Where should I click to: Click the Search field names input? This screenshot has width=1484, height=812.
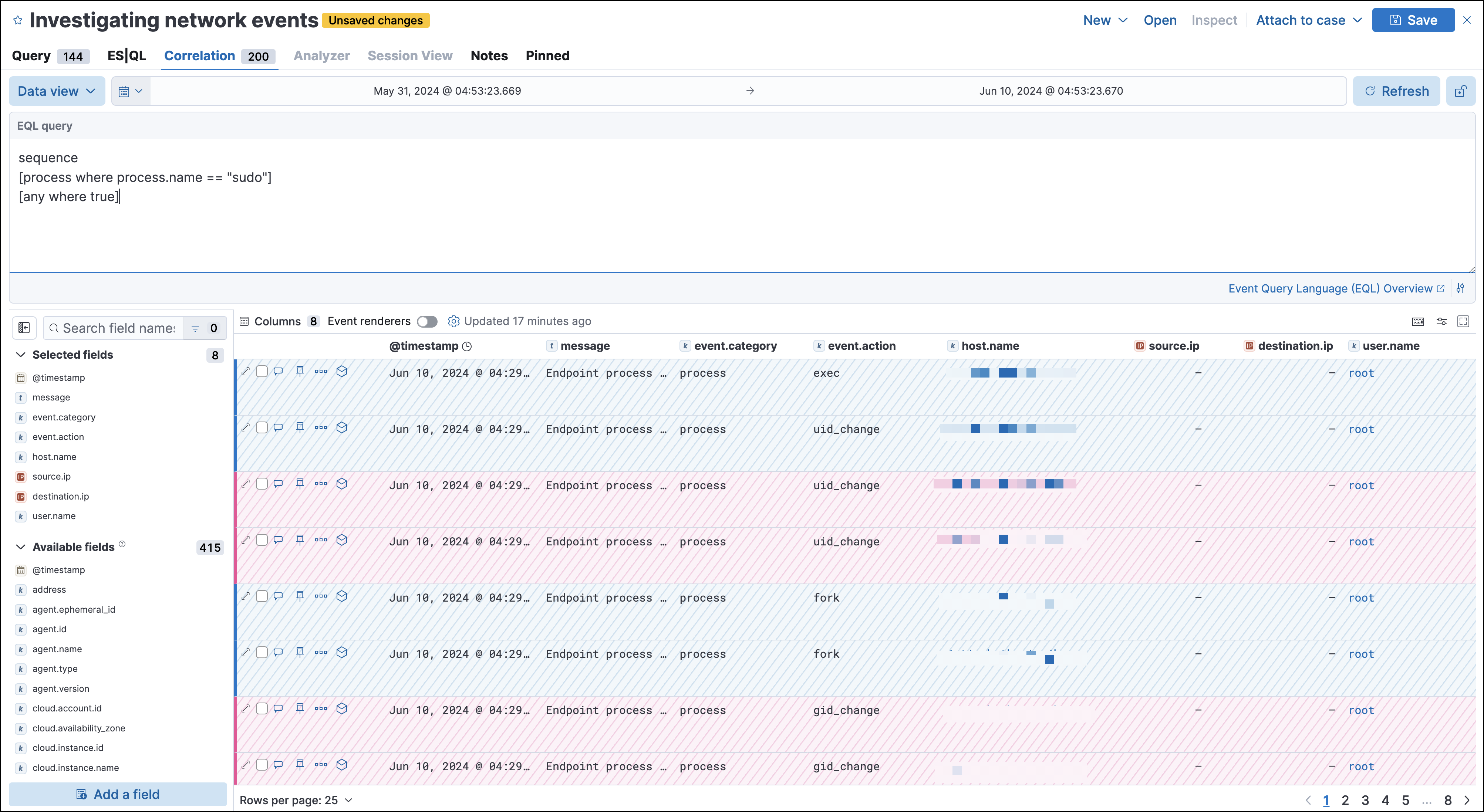(x=118, y=328)
